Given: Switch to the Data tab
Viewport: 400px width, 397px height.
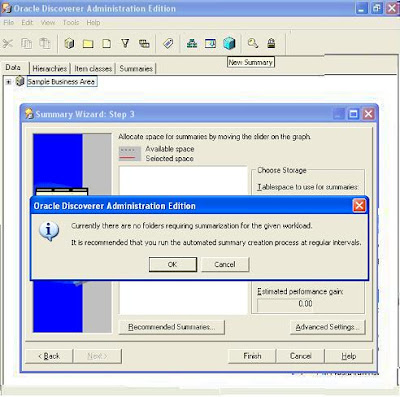Looking at the screenshot, I should 13,68.
